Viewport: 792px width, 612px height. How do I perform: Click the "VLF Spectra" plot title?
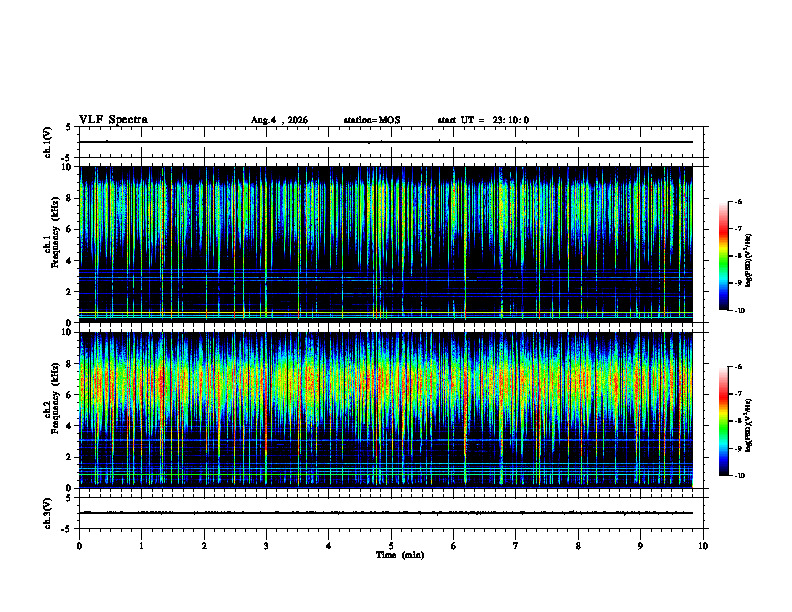113,120
